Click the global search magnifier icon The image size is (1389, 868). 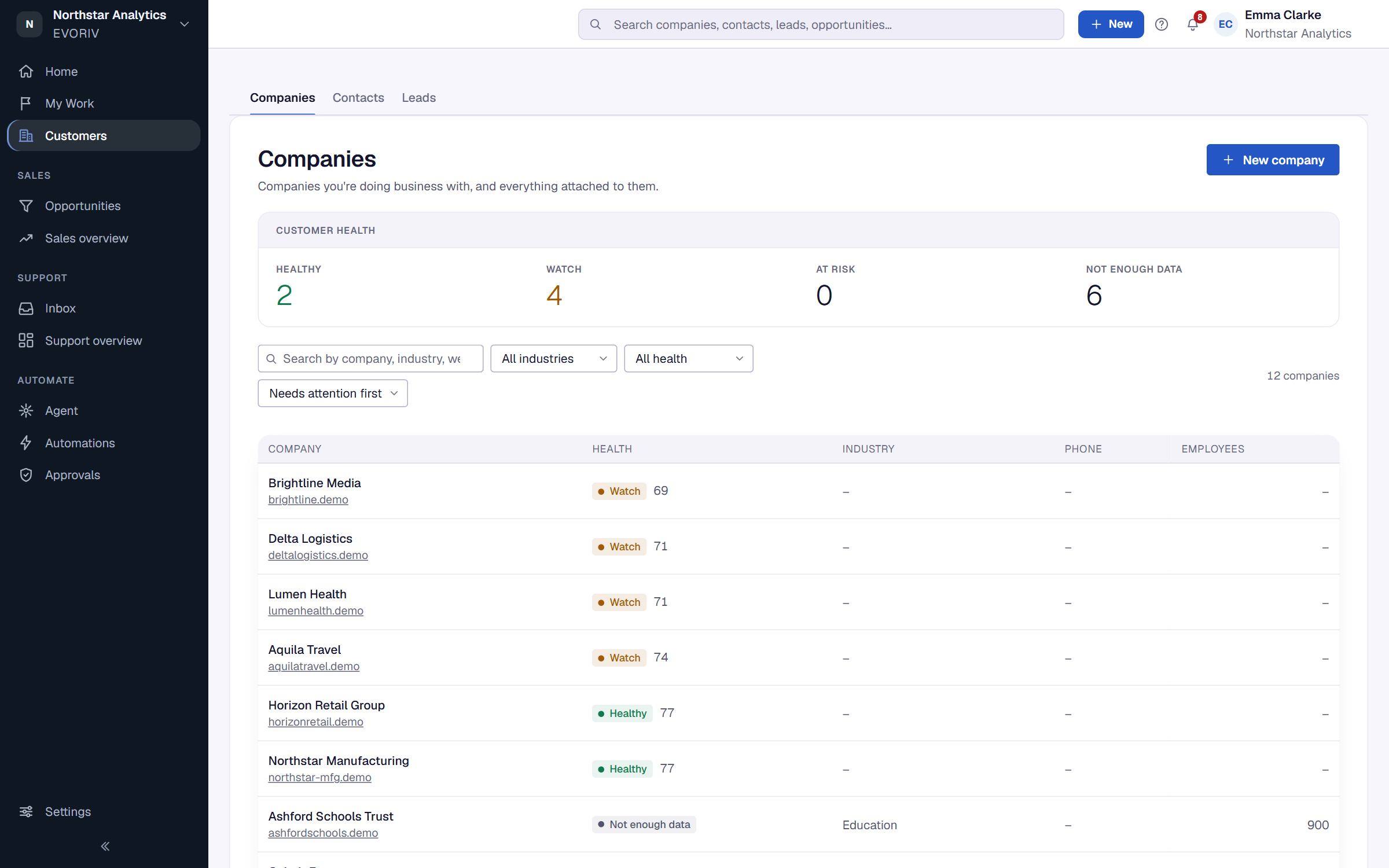[595, 24]
